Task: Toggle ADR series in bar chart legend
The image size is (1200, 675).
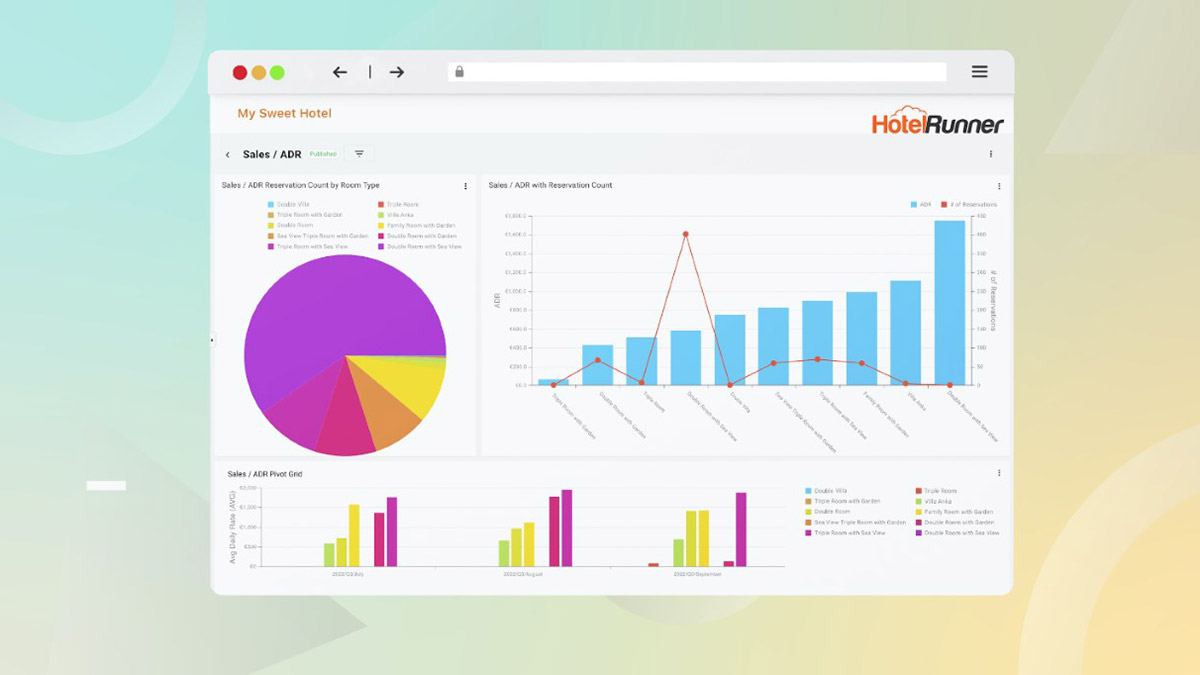Action: pyautogui.click(x=920, y=204)
